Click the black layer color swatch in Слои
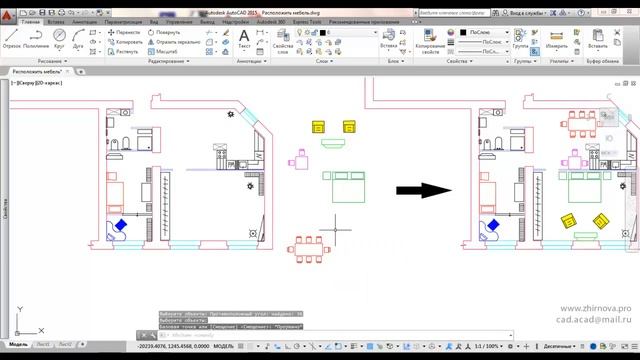 pos(322,32)
